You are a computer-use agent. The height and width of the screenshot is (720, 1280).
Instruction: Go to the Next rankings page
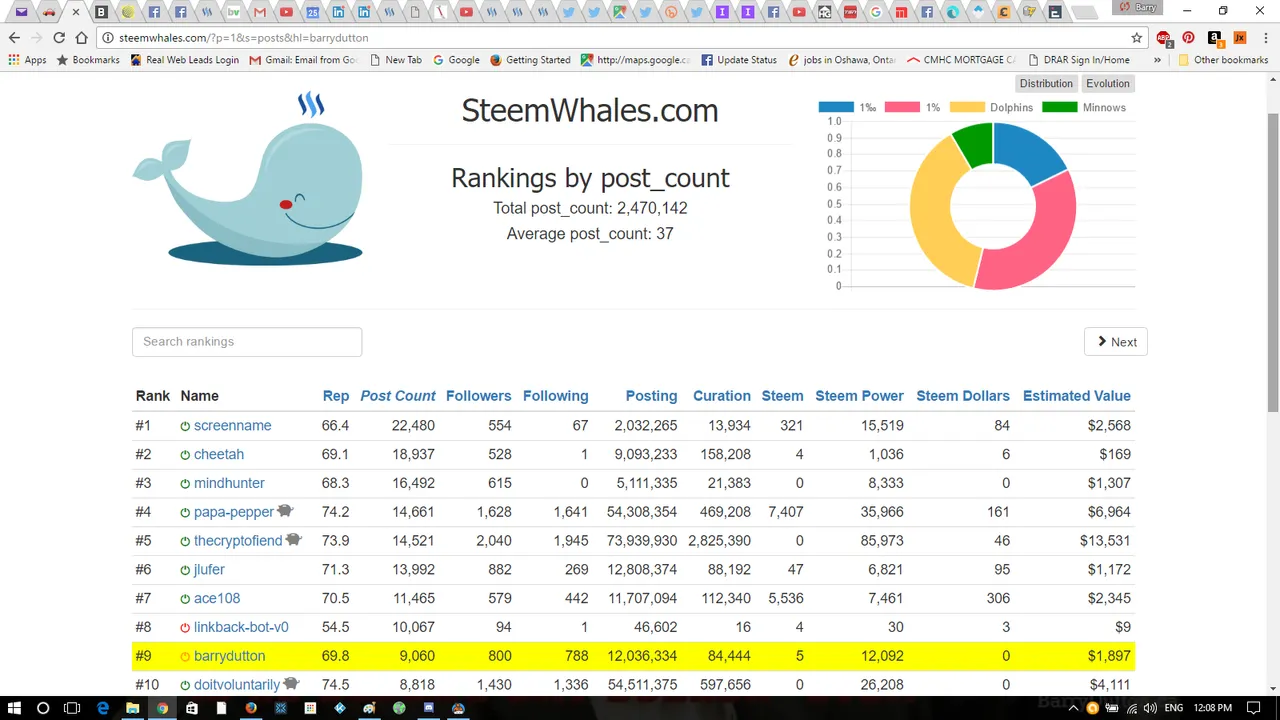[1116, 342]
